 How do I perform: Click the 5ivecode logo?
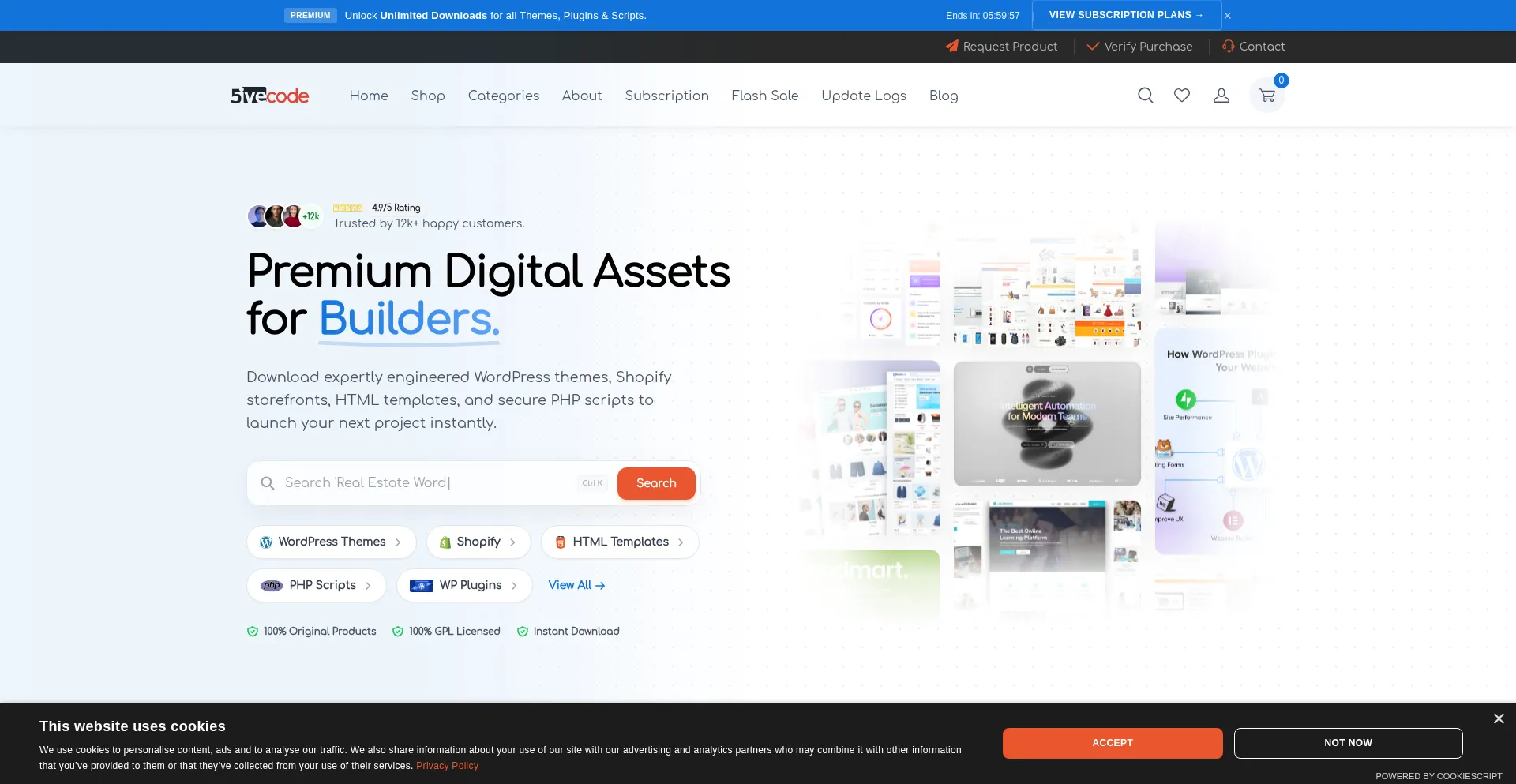[x=270, y=96]
